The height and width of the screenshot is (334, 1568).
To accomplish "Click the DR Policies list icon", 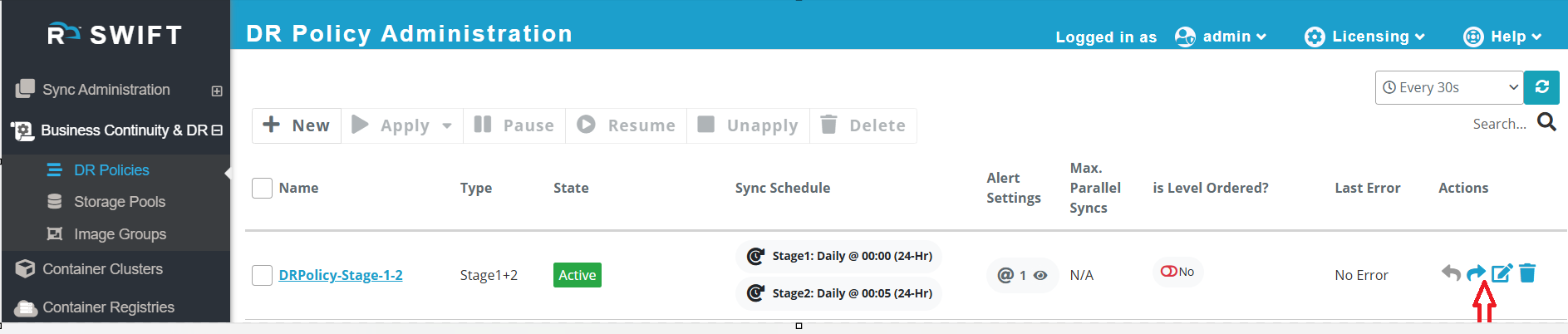I will 55,169.
